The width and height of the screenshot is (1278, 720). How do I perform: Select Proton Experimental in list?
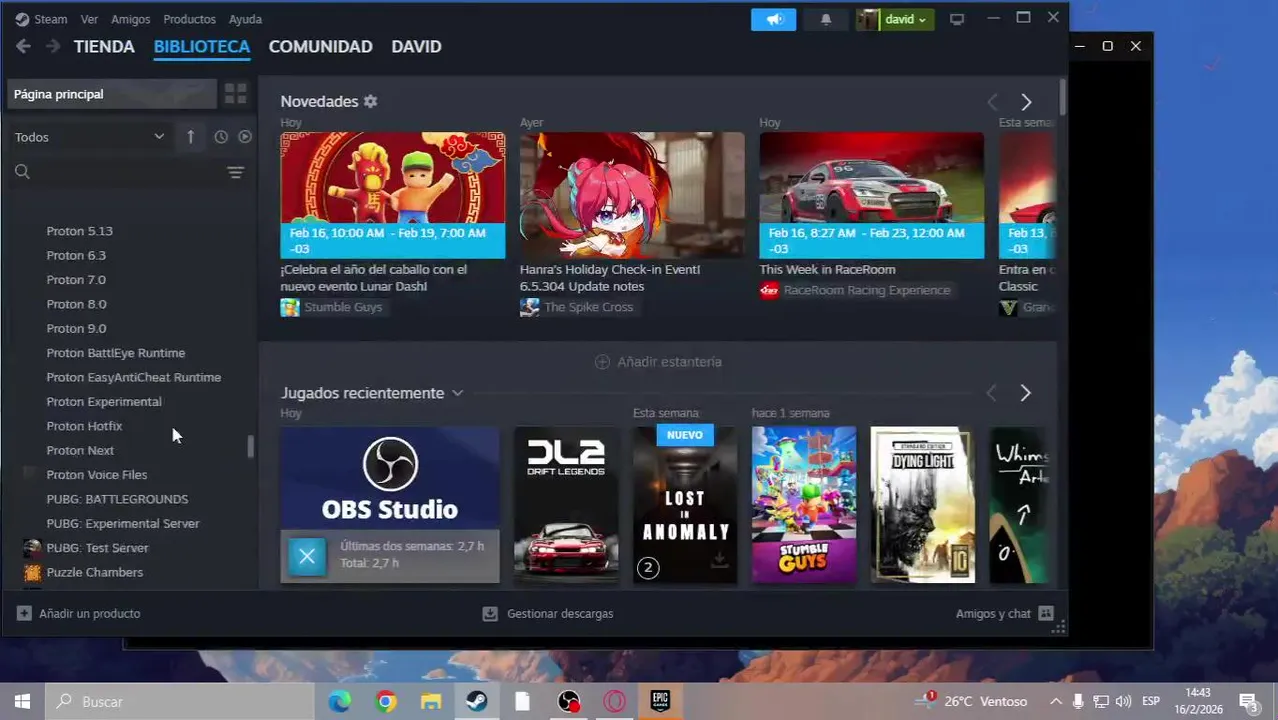point(104,402)
